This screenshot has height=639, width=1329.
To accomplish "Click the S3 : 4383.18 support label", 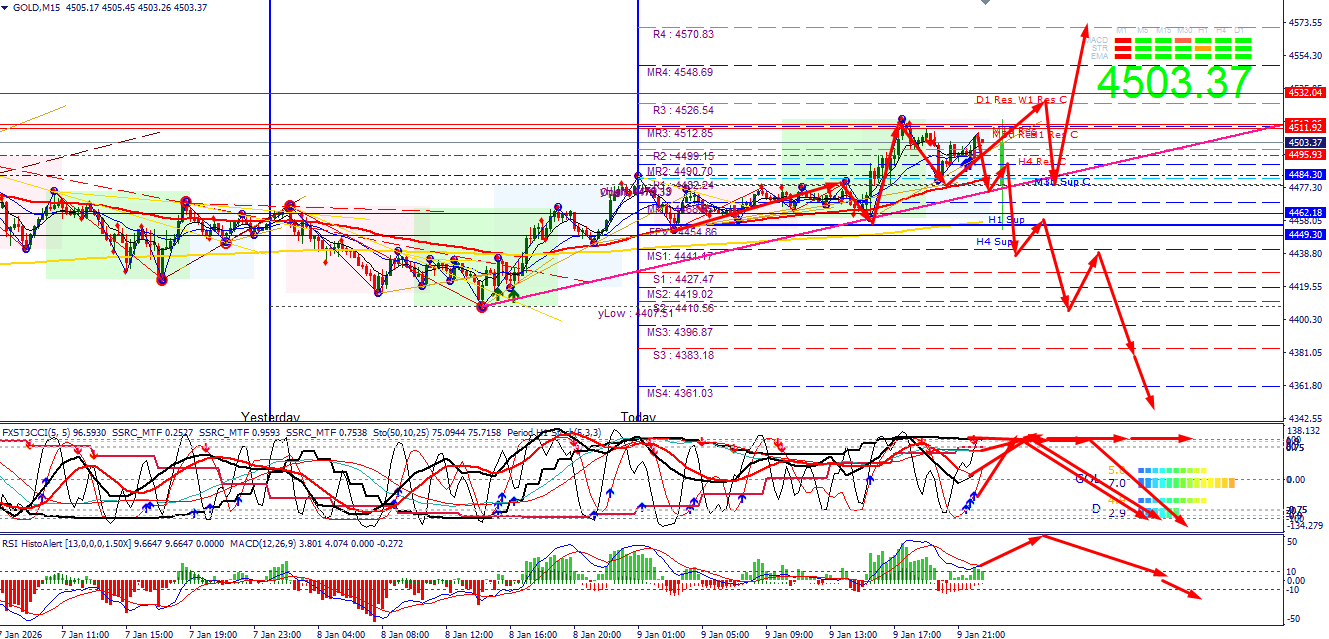I will (683, 355).
